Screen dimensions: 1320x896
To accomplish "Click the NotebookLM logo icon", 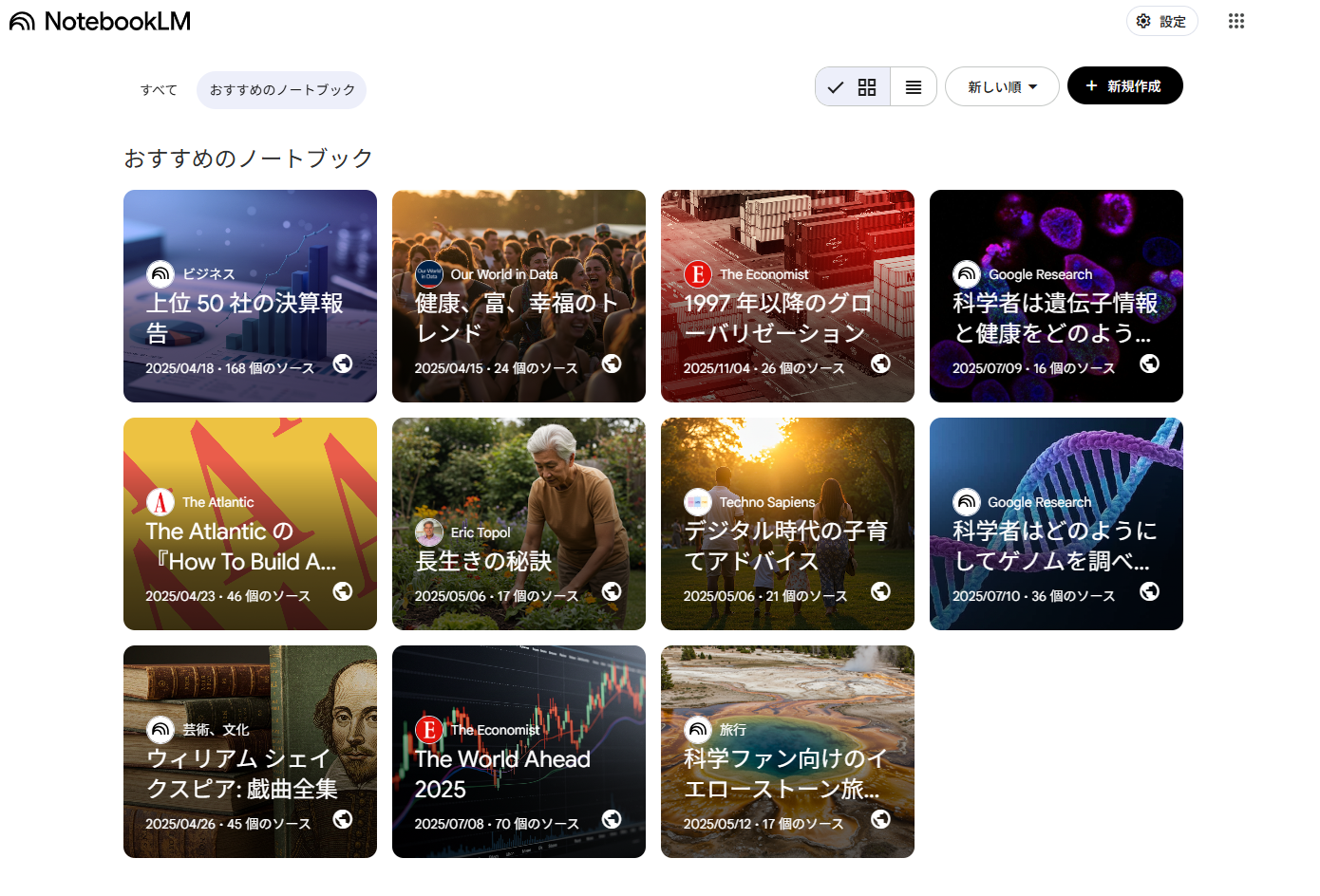I will pyautogui.click(x=22, y=21).
